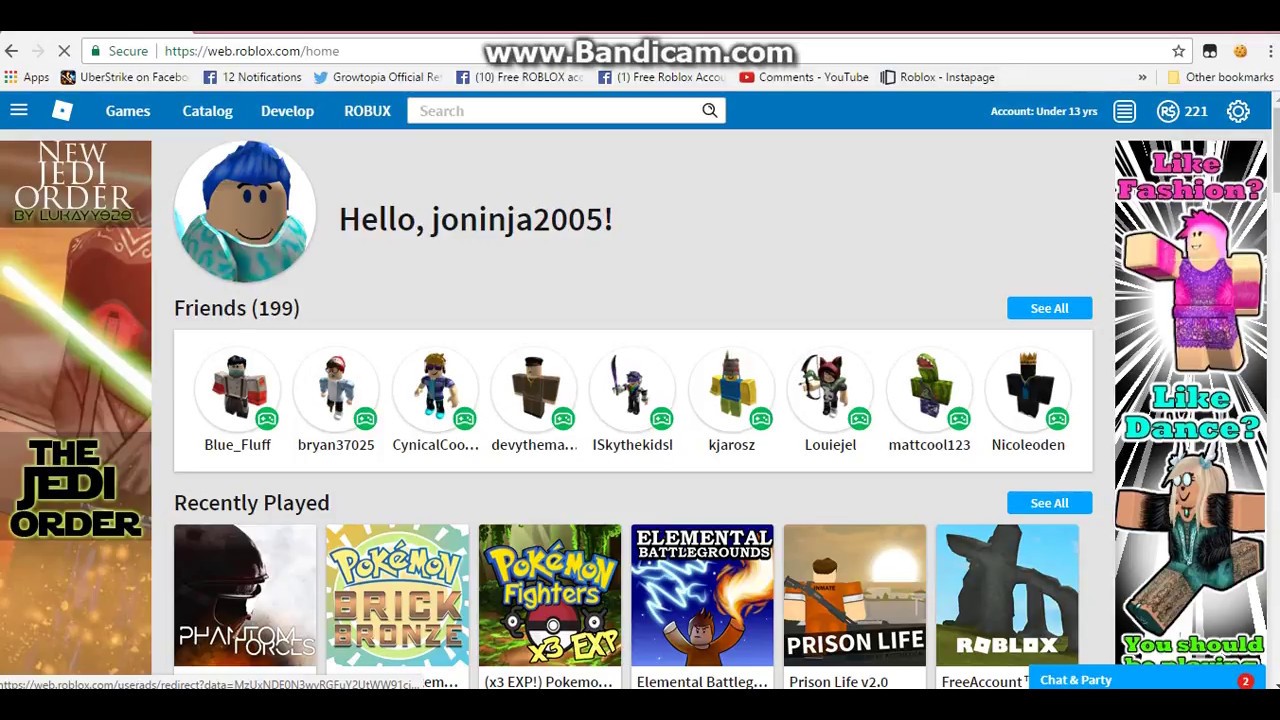Open Pokemon Brick Bronze game thumbnail

pyautogui.click(x=397, y=595)
